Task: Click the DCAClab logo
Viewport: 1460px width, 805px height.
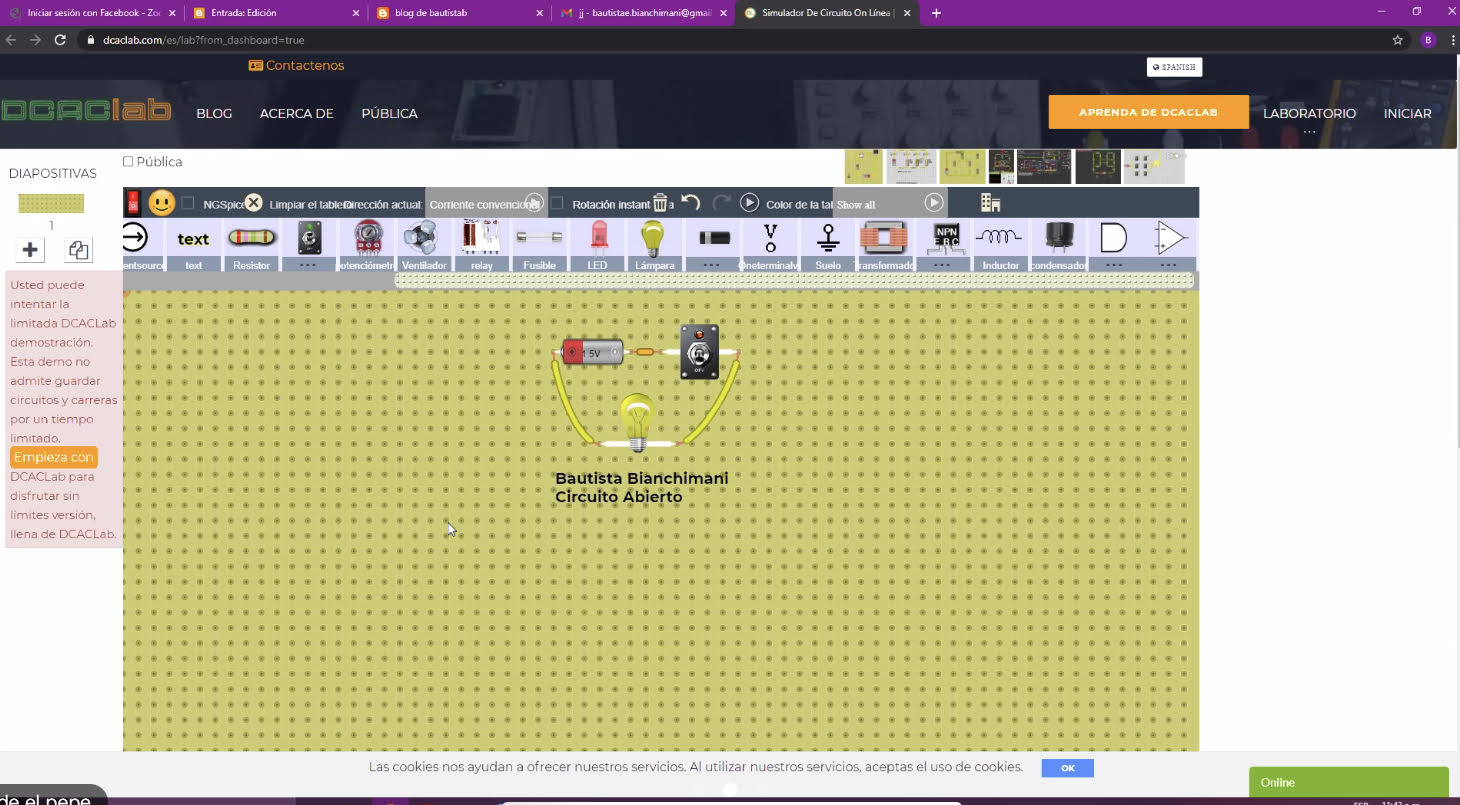Action: 86,110
